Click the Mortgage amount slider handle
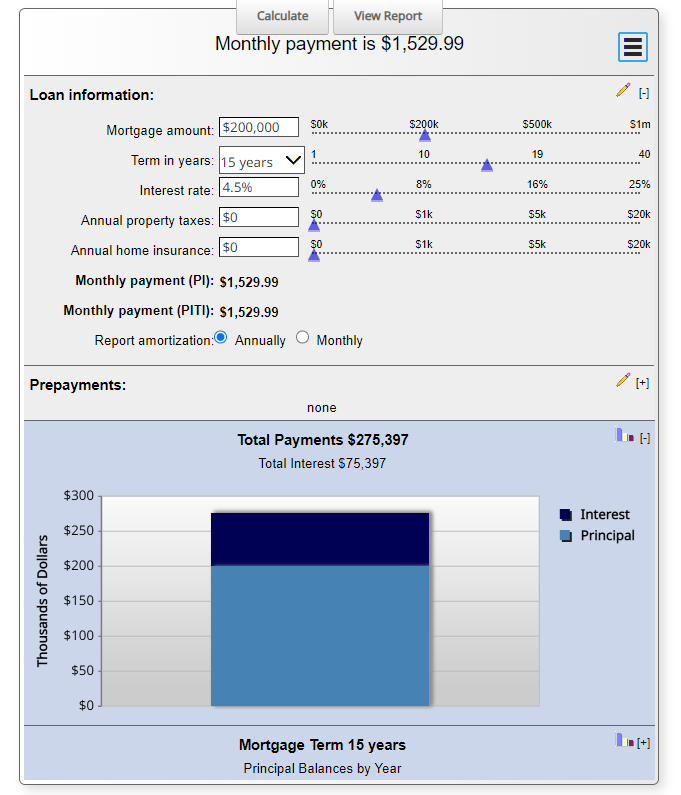The width and height of the screenshot is (681, 795). point(425,135)
